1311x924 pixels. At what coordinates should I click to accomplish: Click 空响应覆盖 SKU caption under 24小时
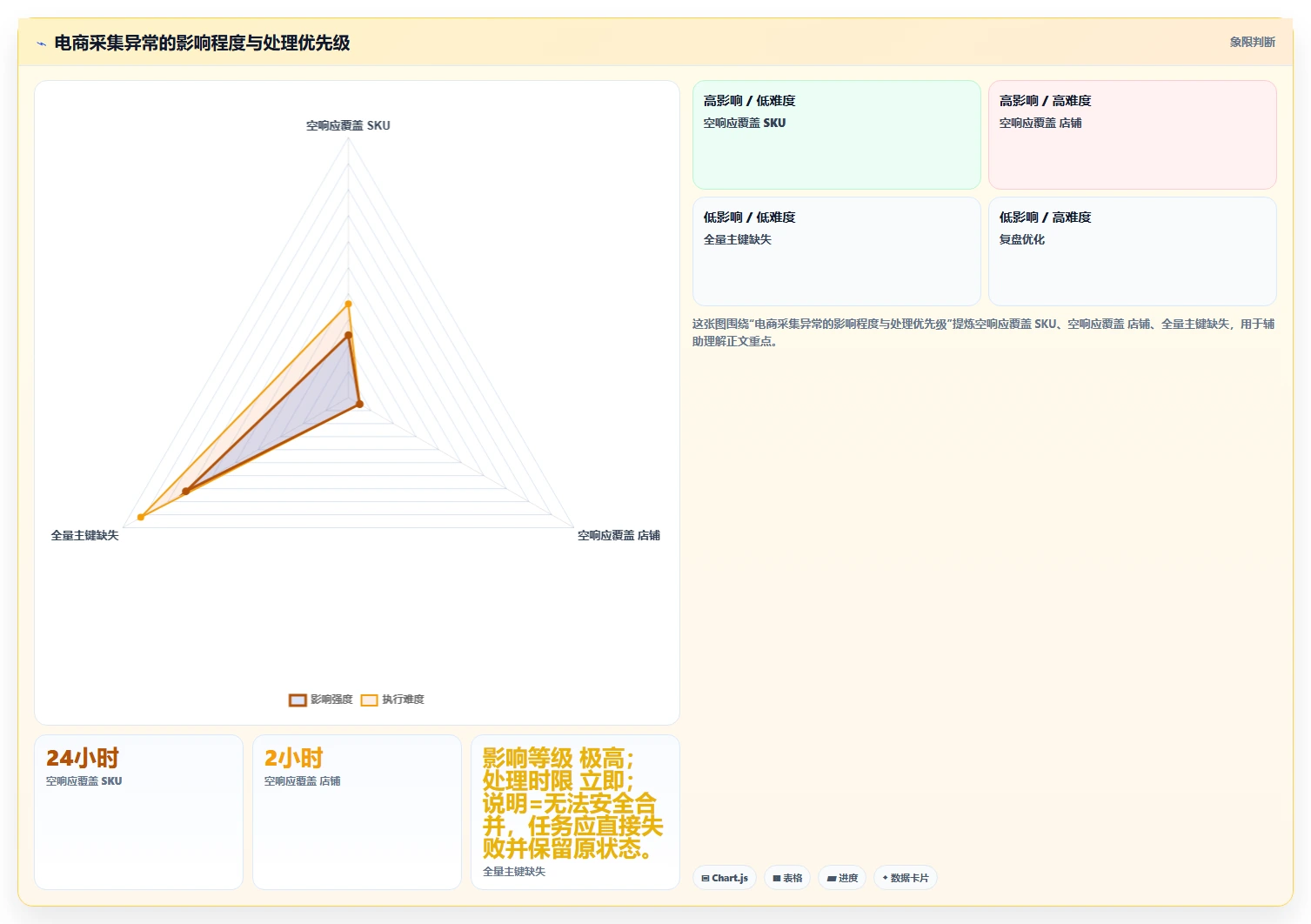coord(84,780)
